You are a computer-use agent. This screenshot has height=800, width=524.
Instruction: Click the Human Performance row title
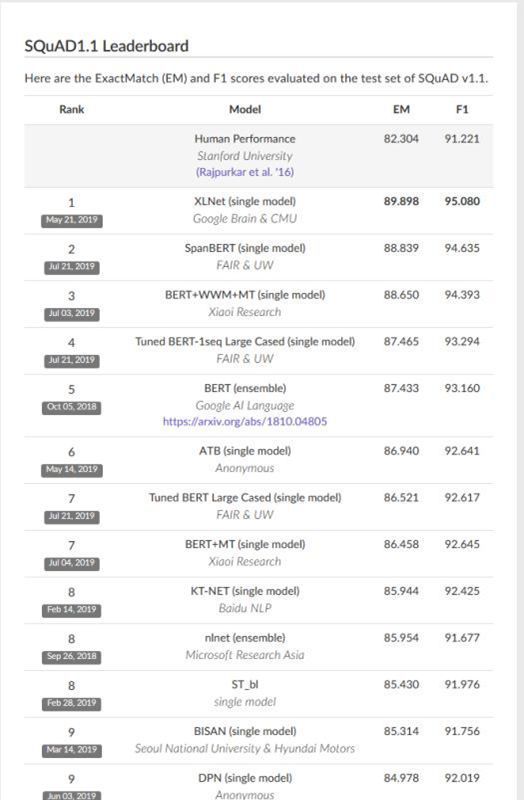[245, 139]
